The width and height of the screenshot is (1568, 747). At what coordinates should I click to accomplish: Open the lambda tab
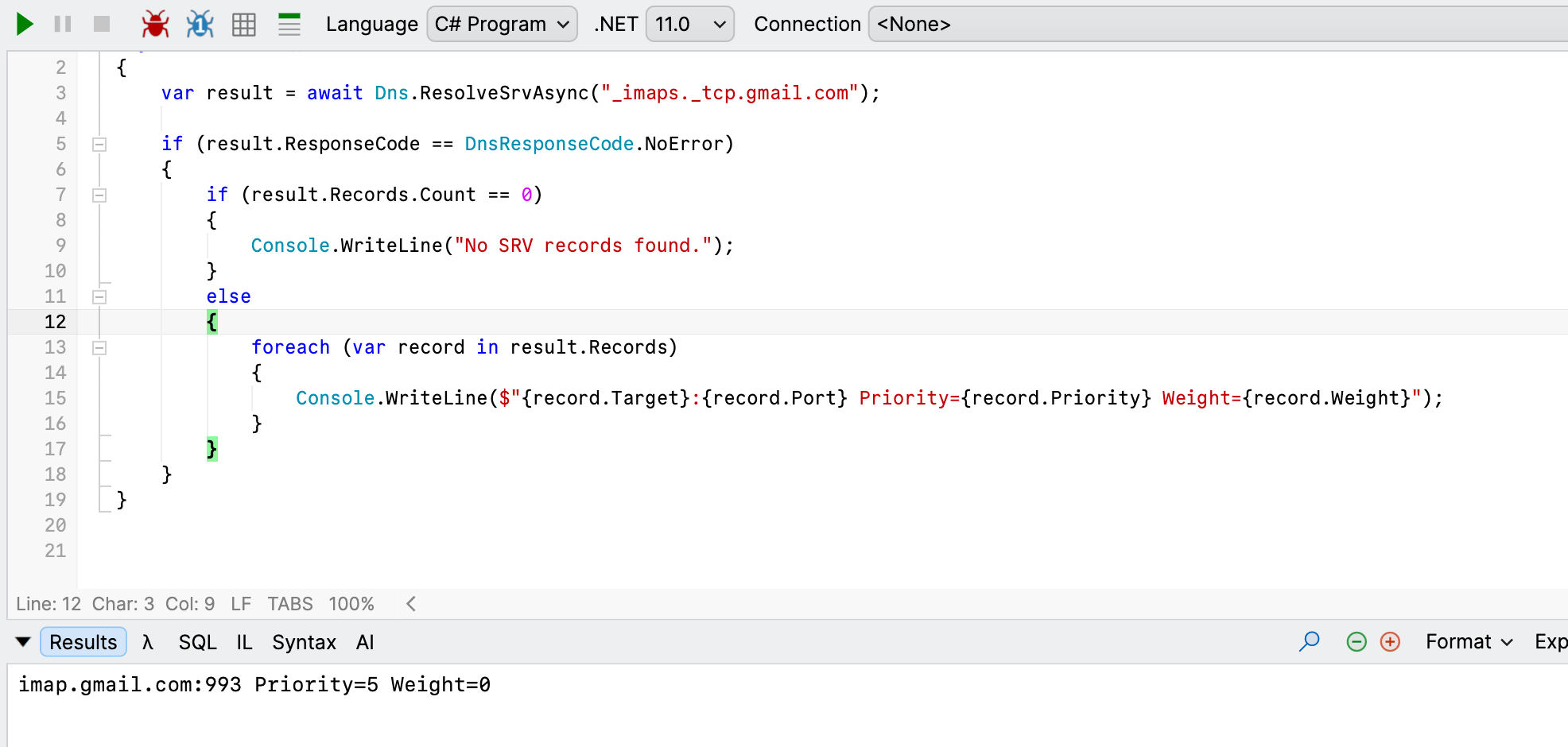(x=147, y=642)
